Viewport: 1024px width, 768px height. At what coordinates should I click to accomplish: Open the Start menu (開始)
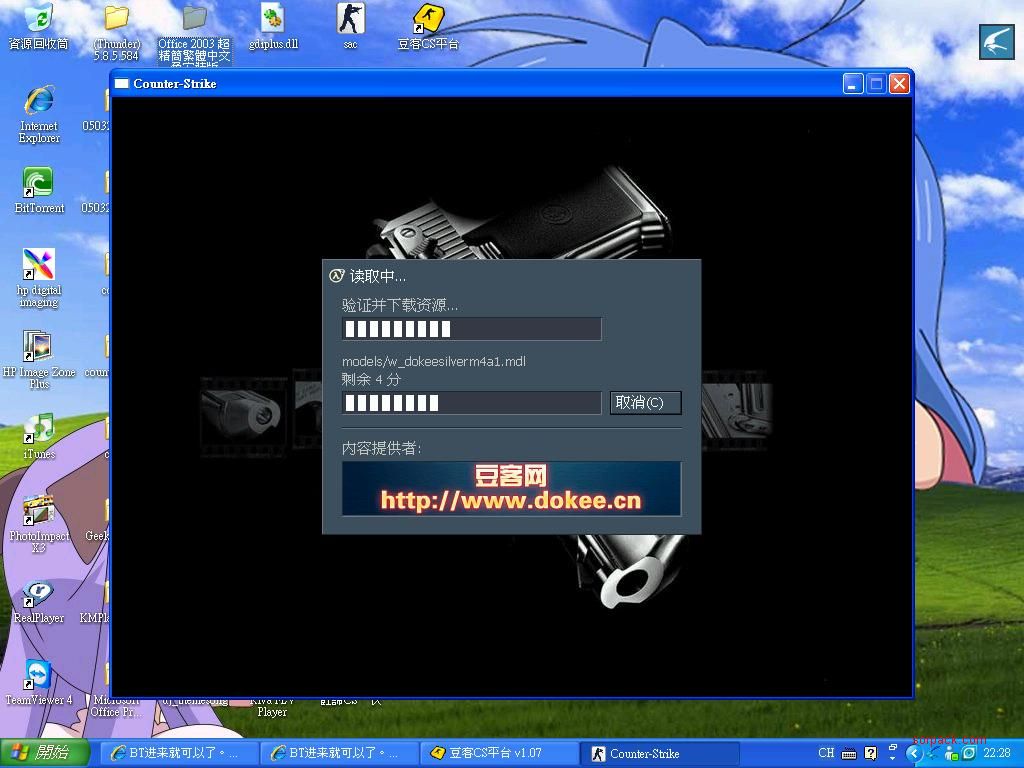45,753
